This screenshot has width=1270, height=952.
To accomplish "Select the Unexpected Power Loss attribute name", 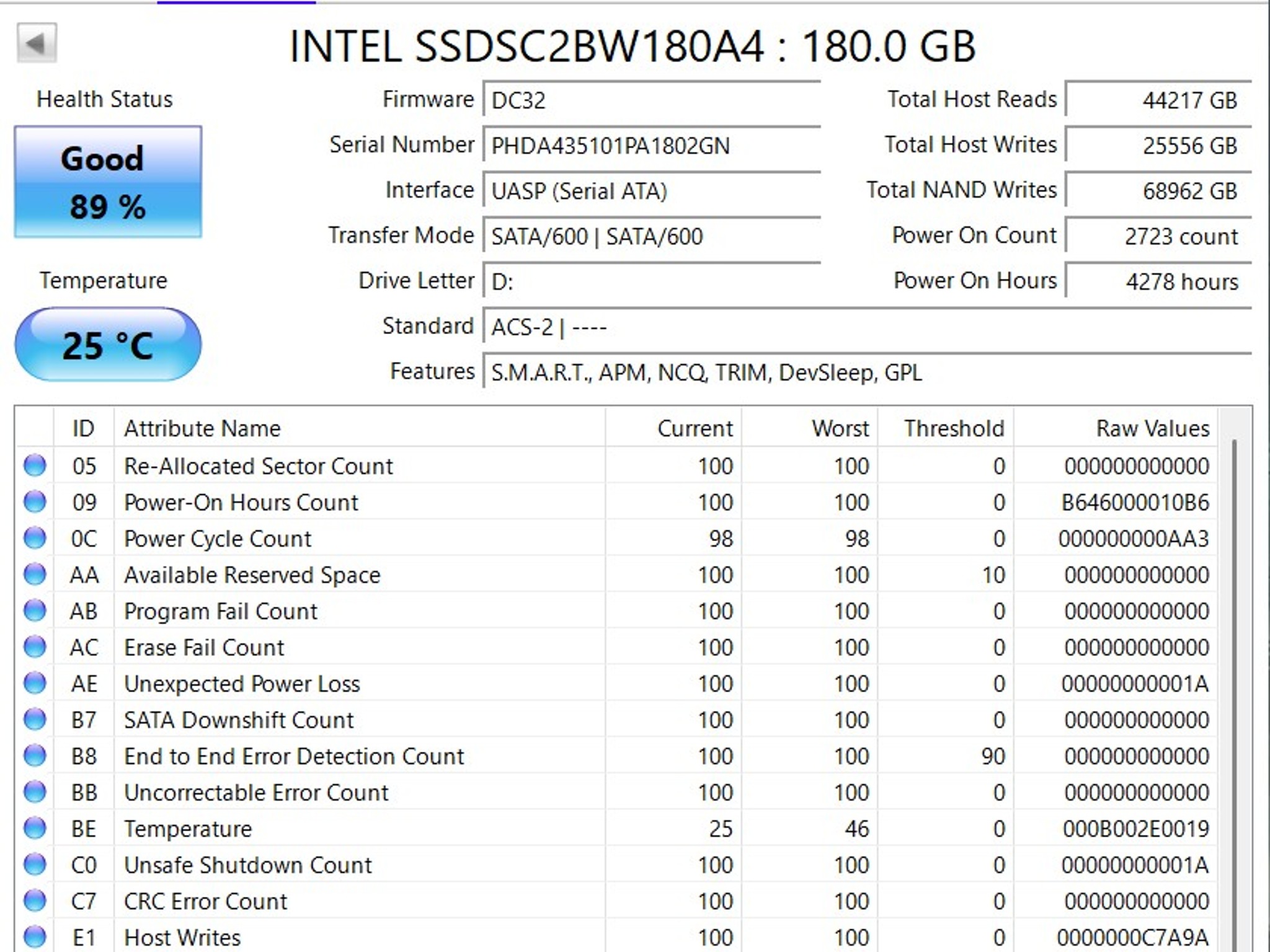I will pos(242,684).
